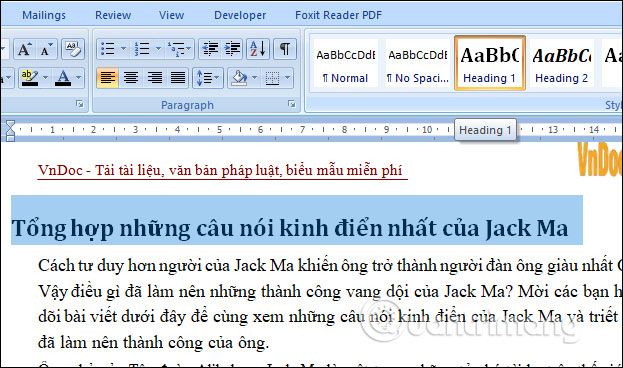Click the Decrease Indent icon
Viewport: 623px width, 368px height.
click(x=210, y=49)
